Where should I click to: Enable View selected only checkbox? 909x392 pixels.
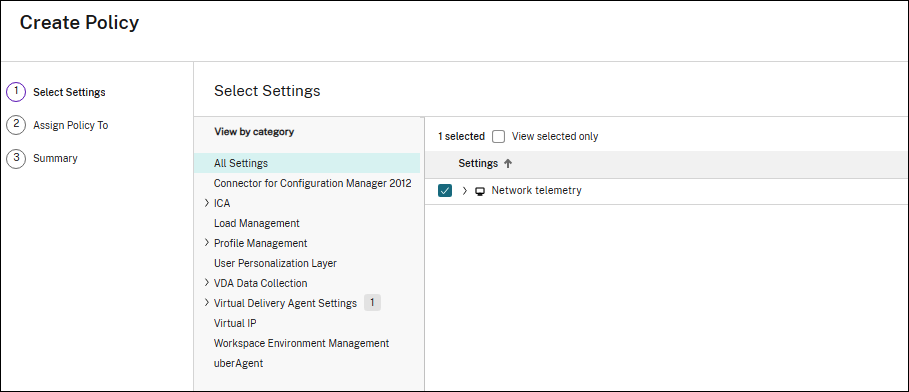(499, 137)
